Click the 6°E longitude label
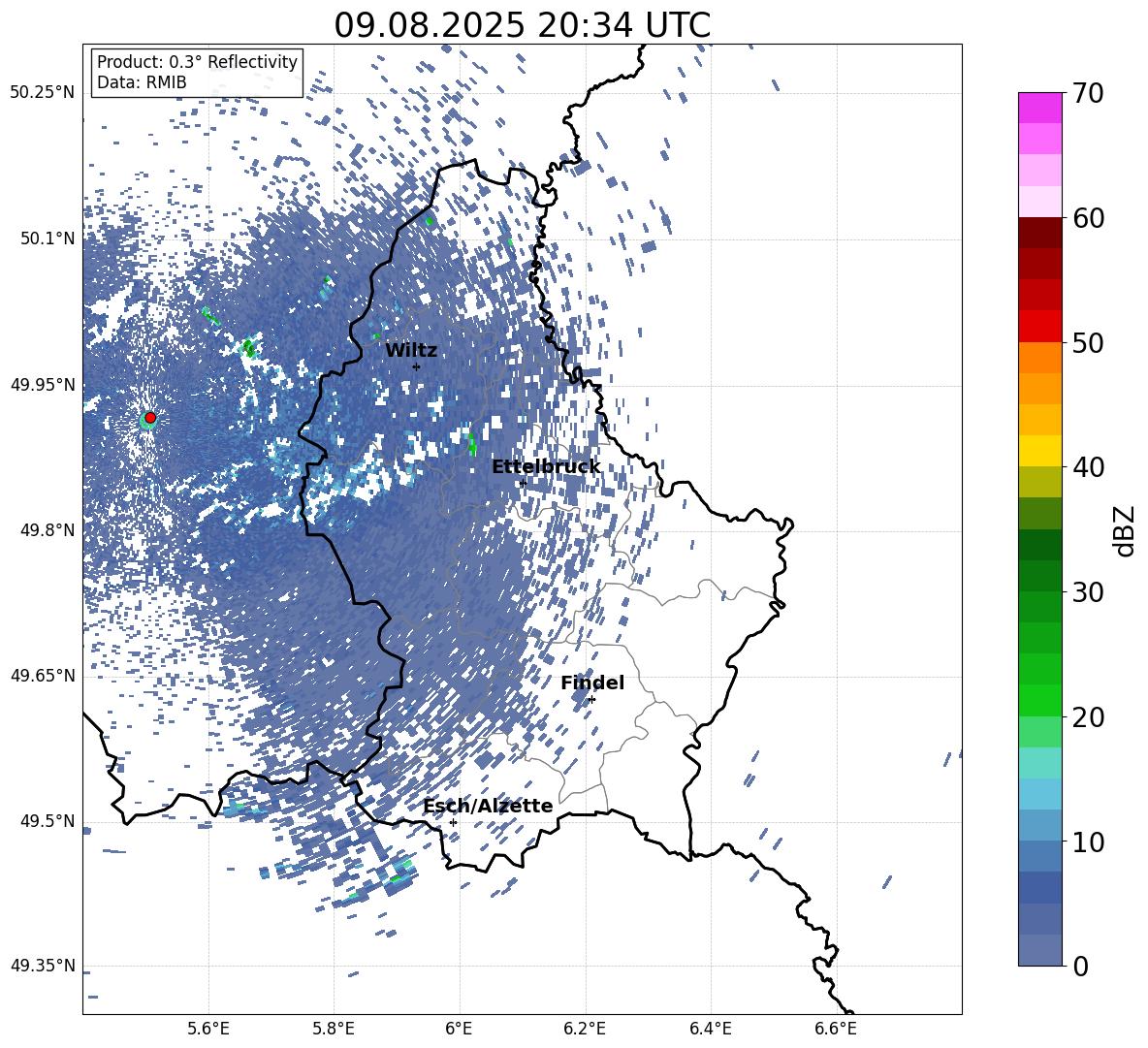 click(459, 1029)
